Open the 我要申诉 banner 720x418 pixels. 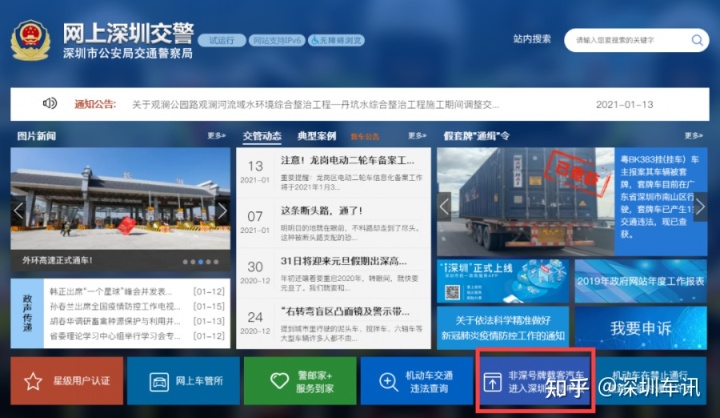(641, 328)
